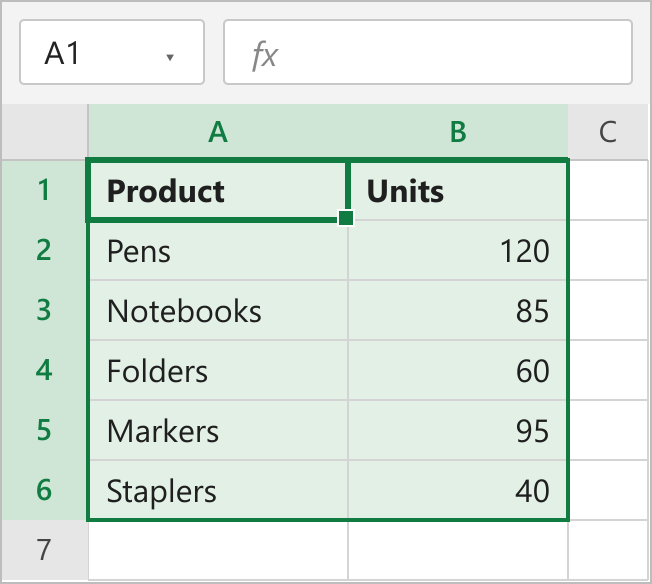652x584 pixels.
Task: Click the Product header cell
Action: point(217,191)
